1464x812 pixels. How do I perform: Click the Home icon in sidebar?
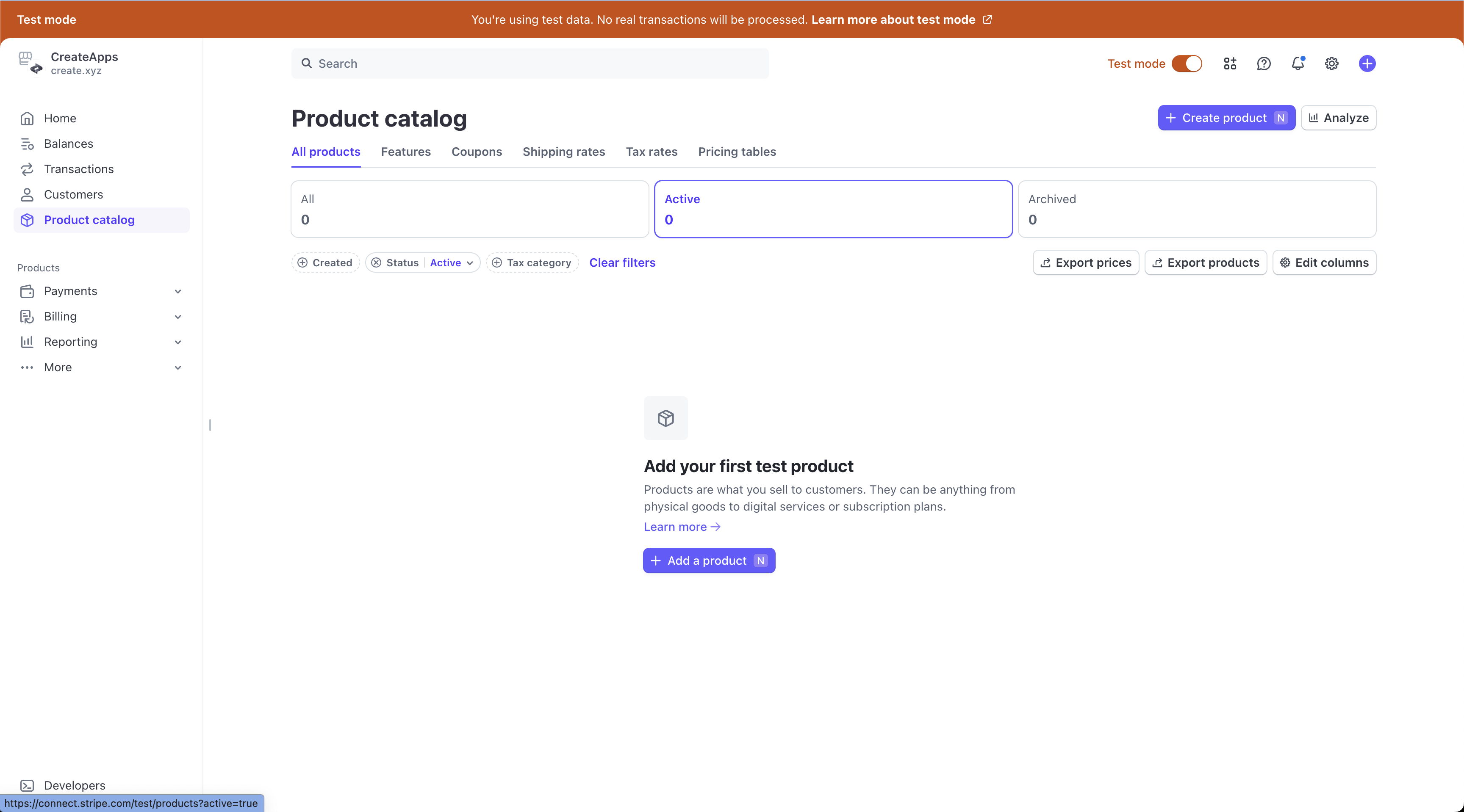pos(27,118)
